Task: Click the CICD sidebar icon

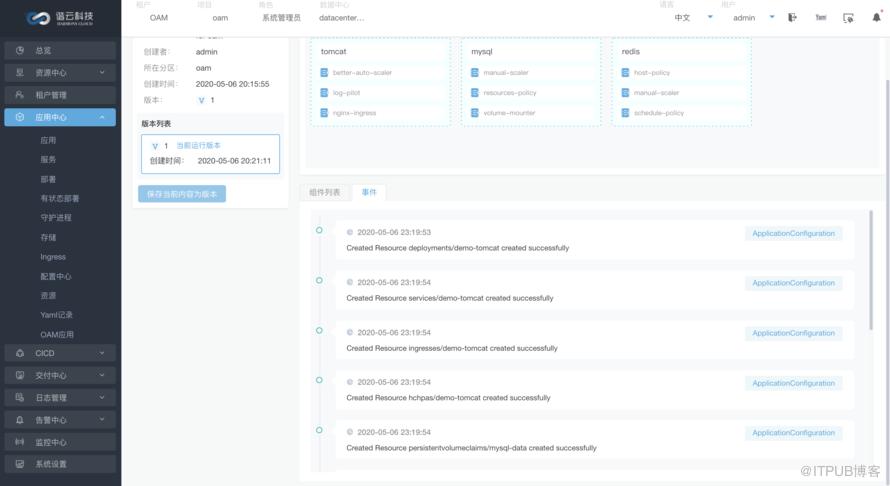Action: tap(20, 353)
